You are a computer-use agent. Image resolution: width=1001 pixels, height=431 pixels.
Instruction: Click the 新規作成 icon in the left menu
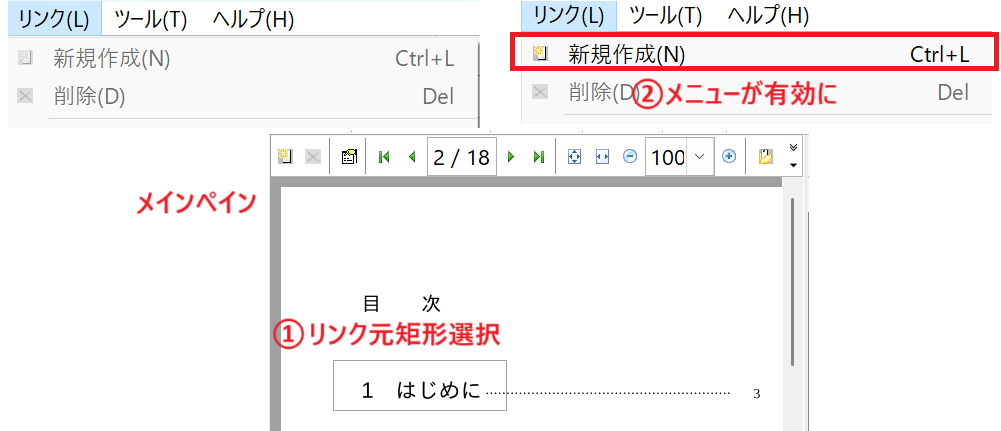coord(25,59)
